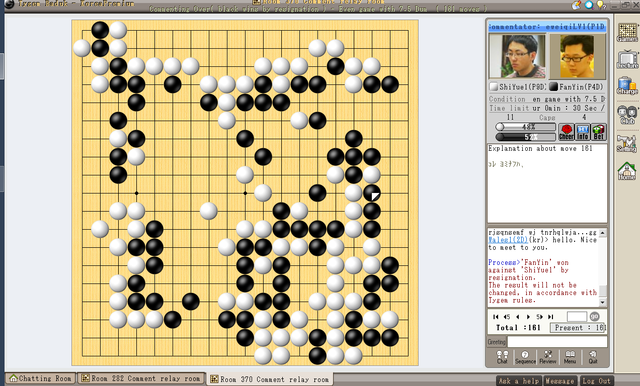The height and width of the screenshot is (386, 640).
Task: Click the Greeting button
Action: click(x=496, y=342)
